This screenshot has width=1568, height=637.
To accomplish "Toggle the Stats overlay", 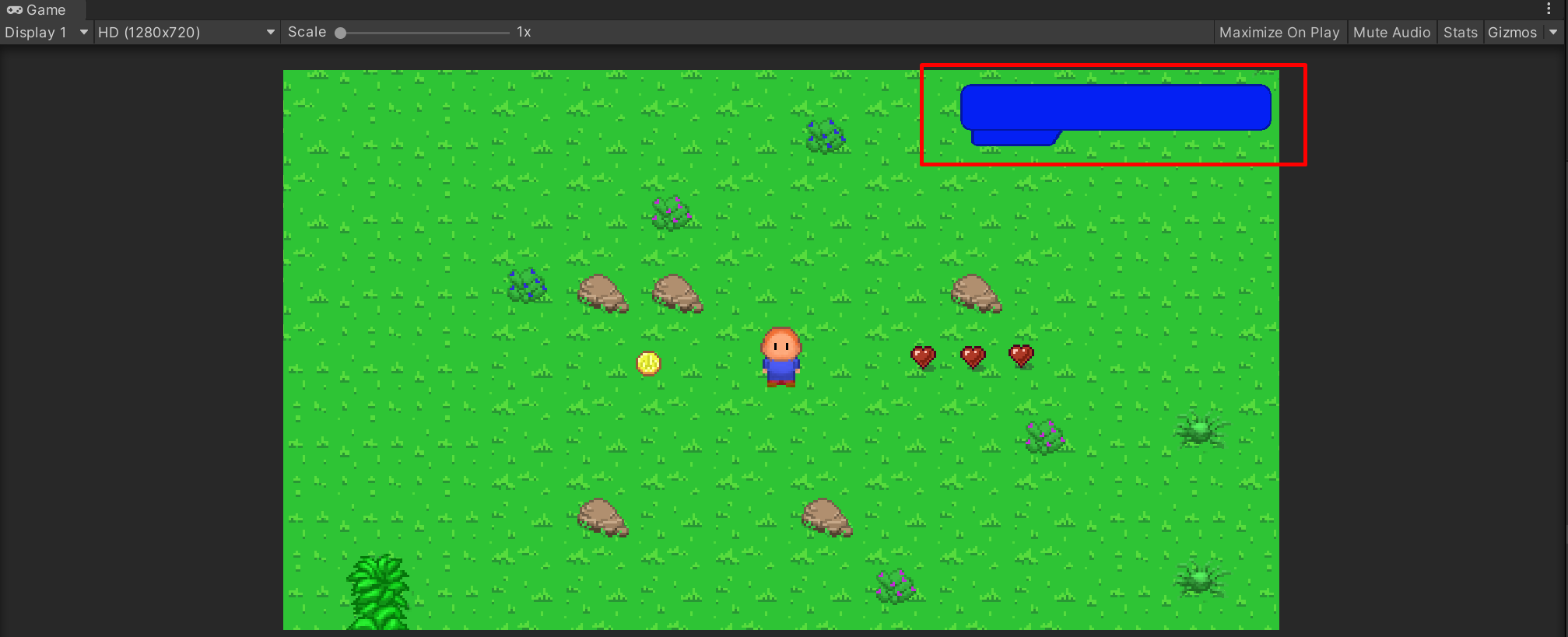I will pos(1460,33).
